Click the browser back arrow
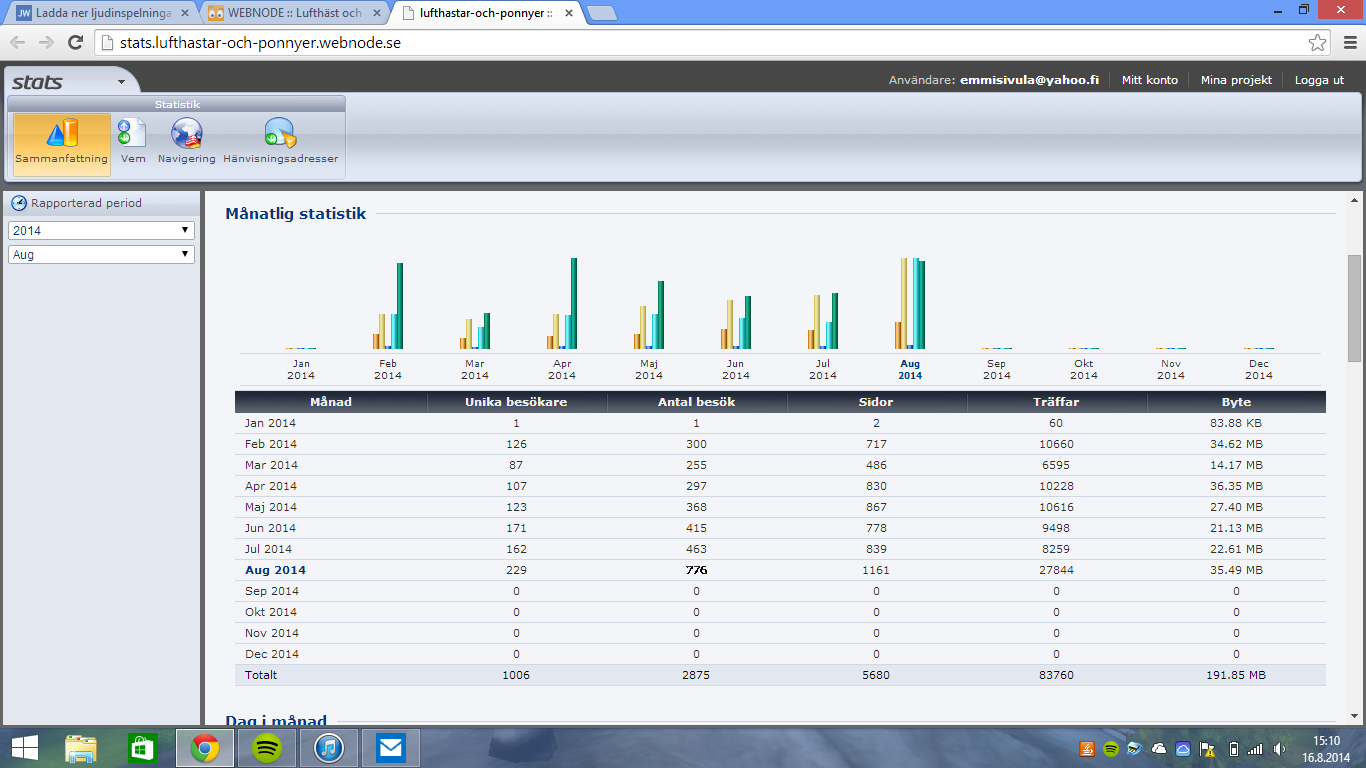 [18, 42]
